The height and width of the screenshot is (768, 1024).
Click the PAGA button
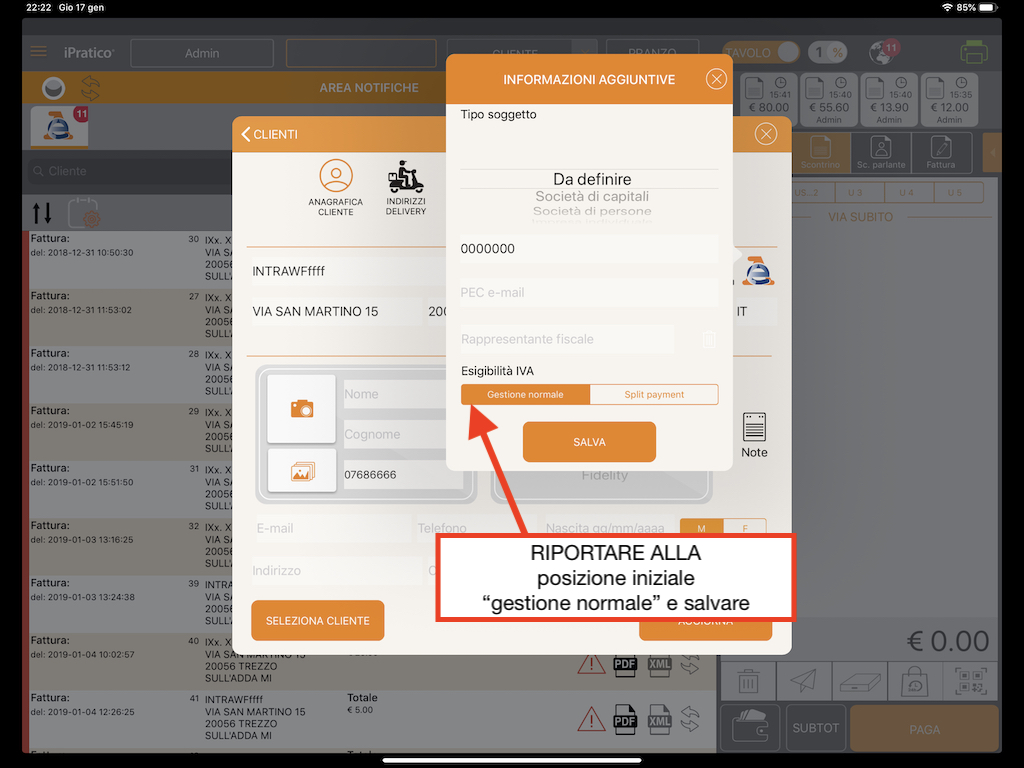point(924,729)
